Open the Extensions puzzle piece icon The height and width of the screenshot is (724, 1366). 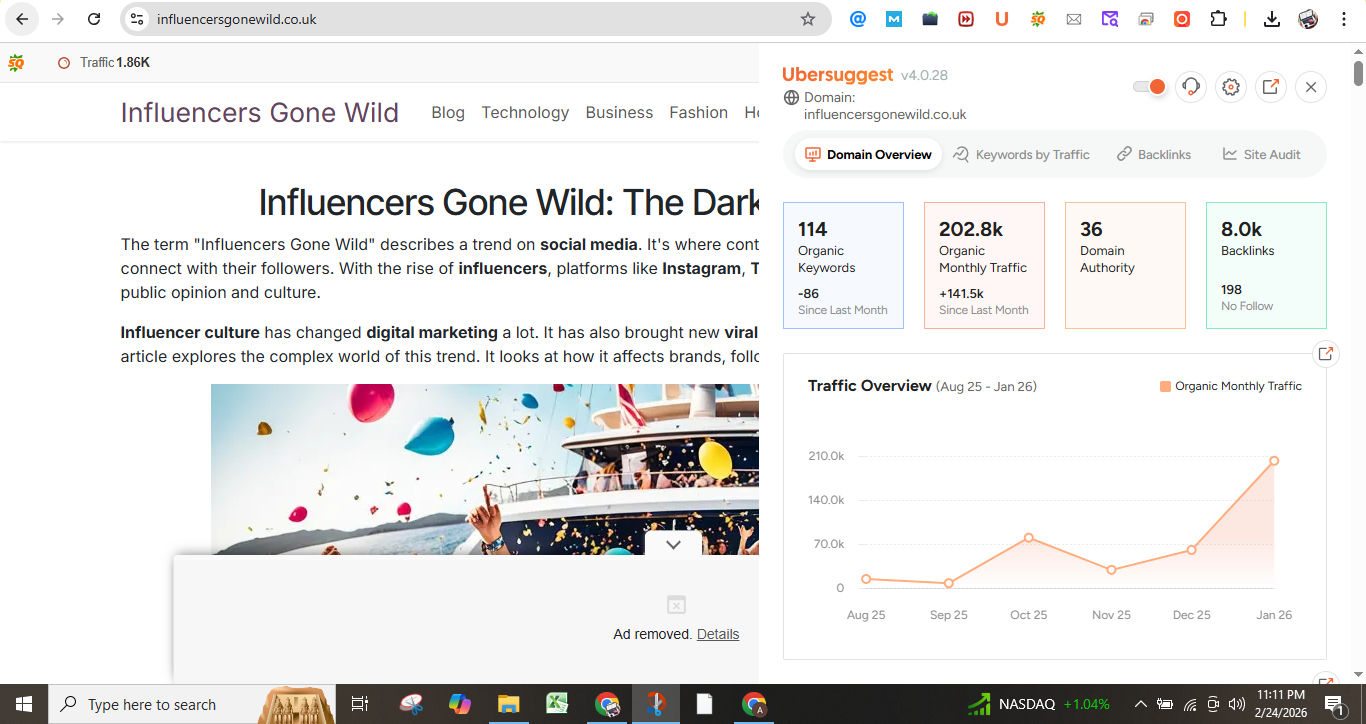1218,19
